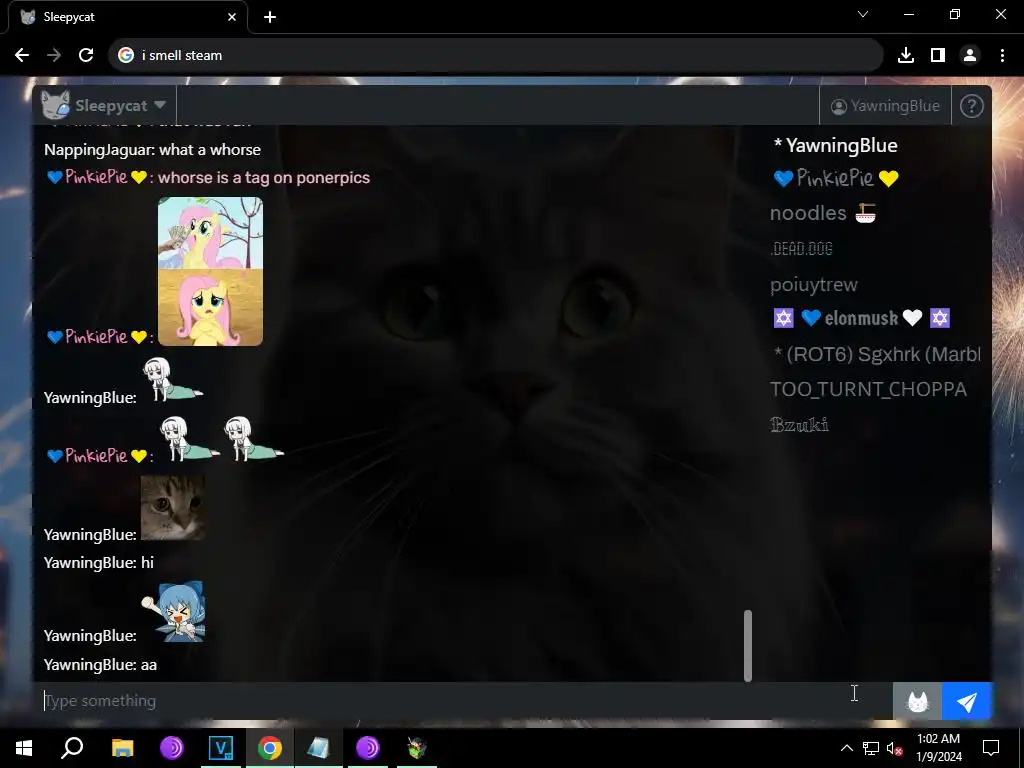This screenshot has width=1024, height=768.
Task: Focus the 'Type something' message field
Action: point(463,701)
